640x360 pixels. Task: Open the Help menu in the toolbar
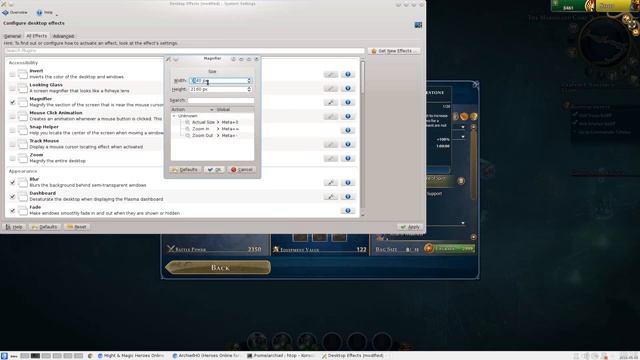tap(45, 13)
